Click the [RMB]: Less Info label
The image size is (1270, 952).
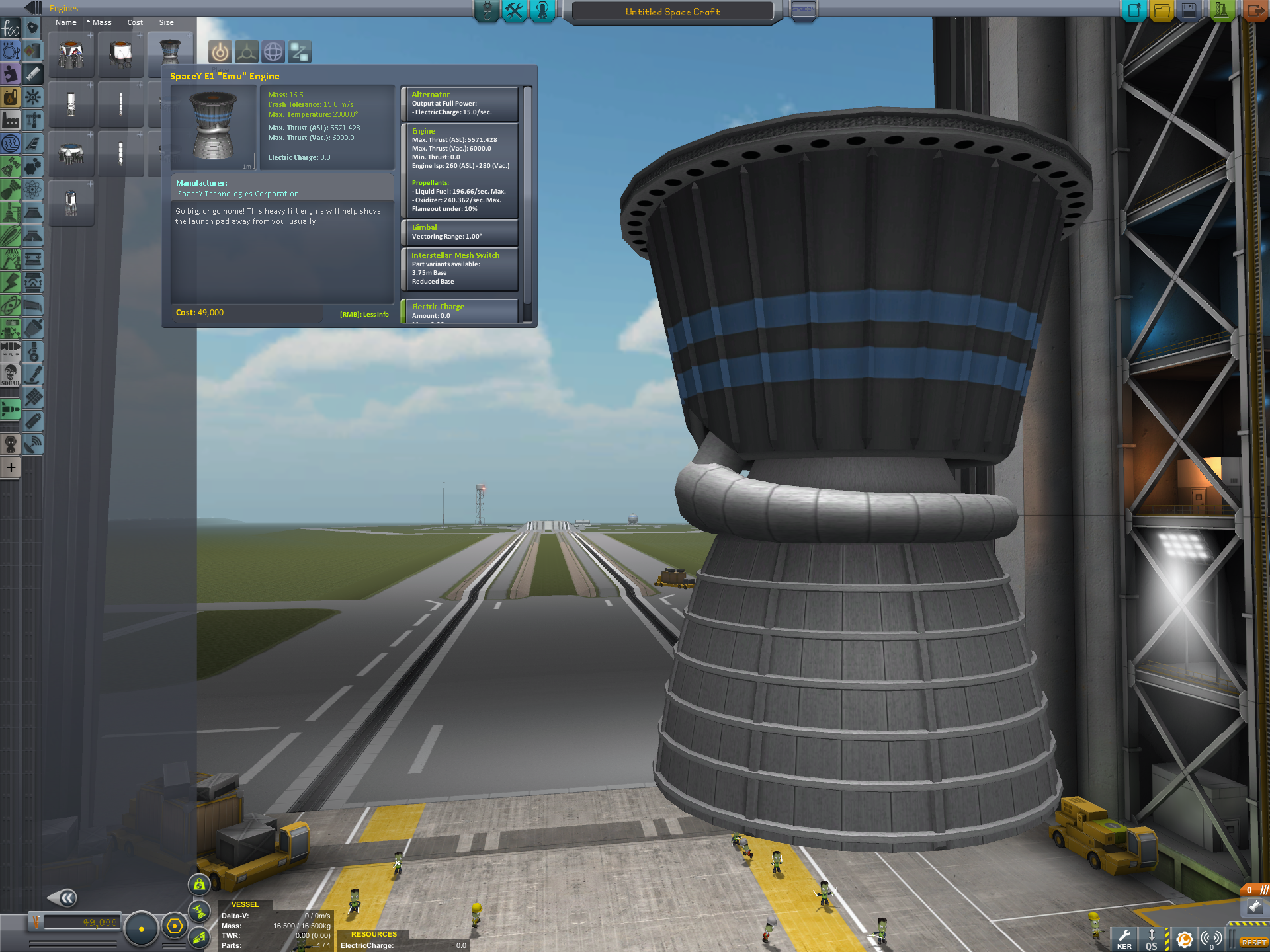click(364, 315)
